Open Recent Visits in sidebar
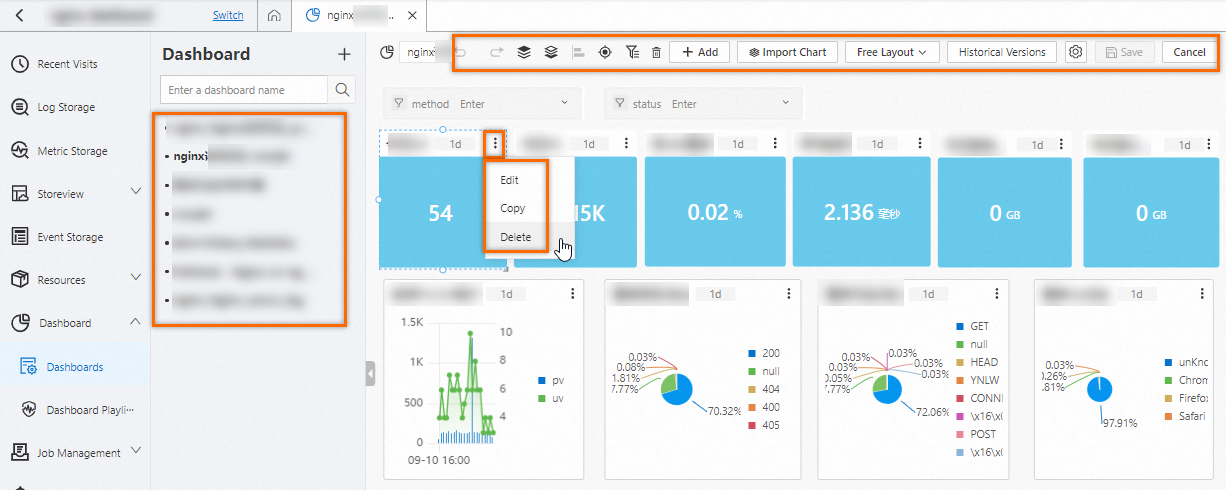 [67, 64]
